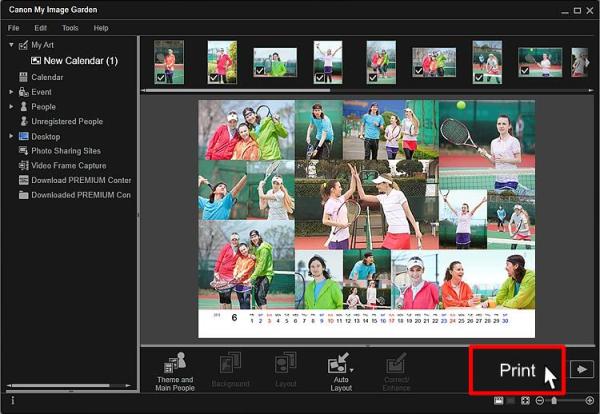Click the My Art icon in the sidebar

click(24, 45)
